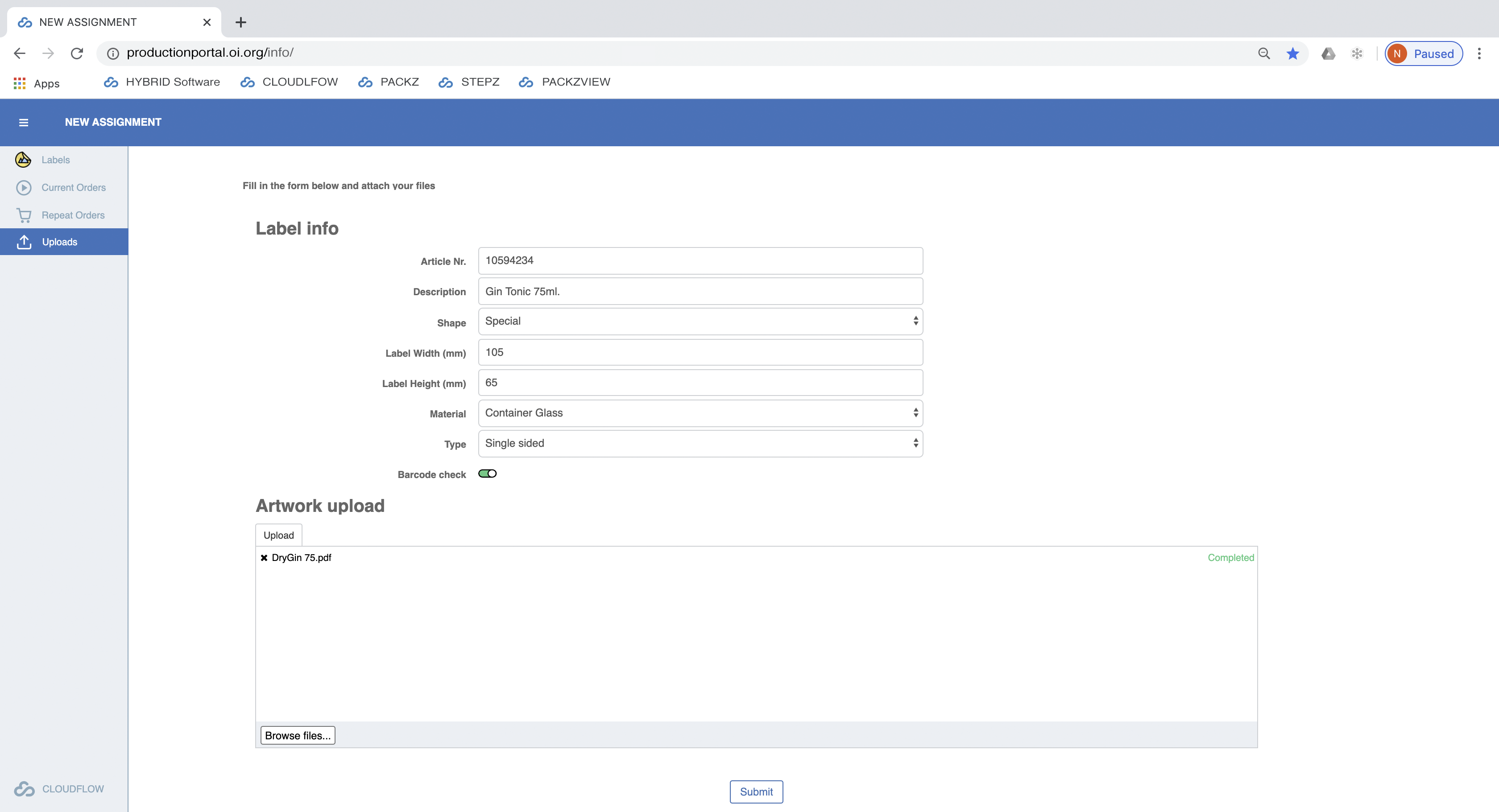Bookmark page using the star icon
This screenshot has height=812, width=1499.
coord(1292,54)
